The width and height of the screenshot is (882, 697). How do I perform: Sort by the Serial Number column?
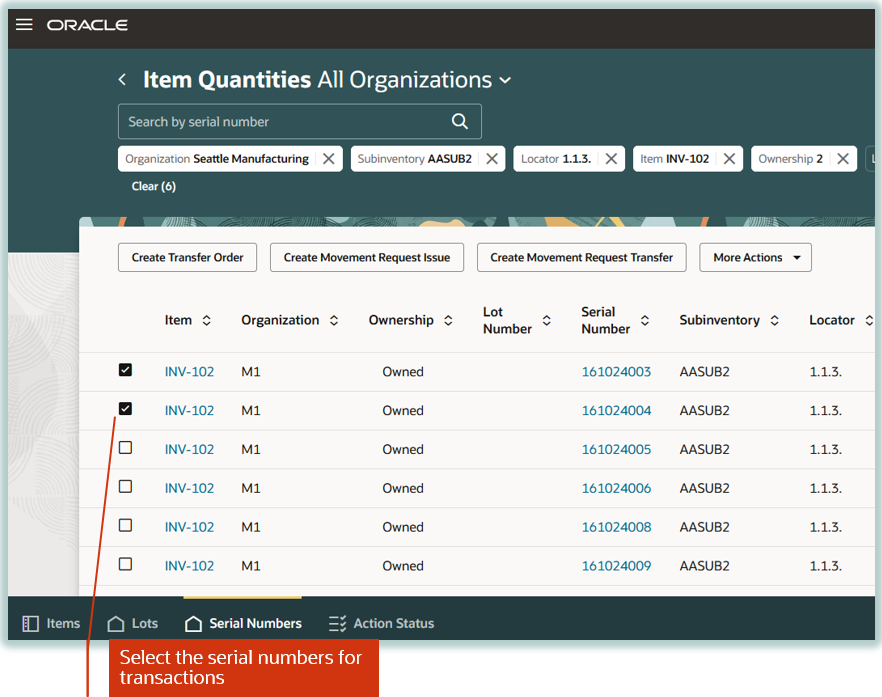[x=645, y=320]
